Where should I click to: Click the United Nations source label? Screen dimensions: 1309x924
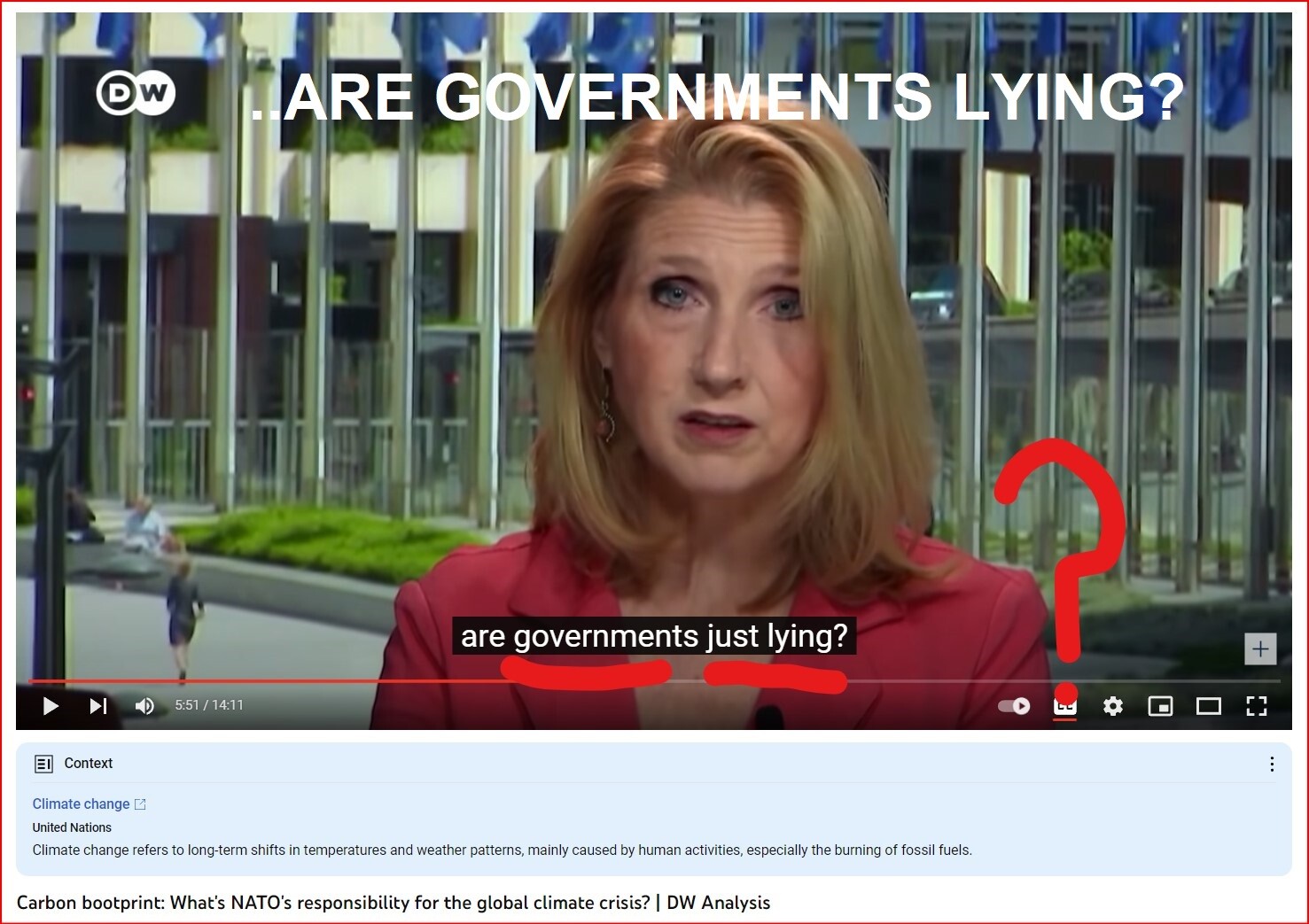pyautogui.click(x=72, y=827)
